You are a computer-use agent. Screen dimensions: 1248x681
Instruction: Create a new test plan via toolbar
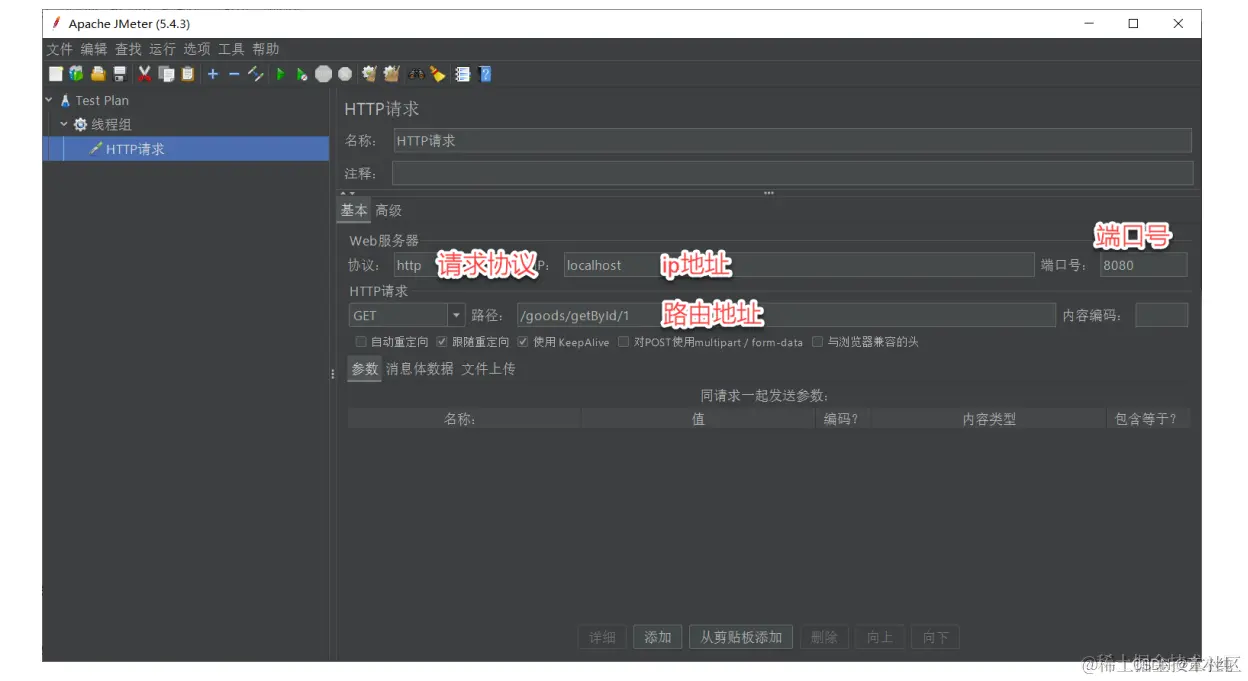pos(56,74)
